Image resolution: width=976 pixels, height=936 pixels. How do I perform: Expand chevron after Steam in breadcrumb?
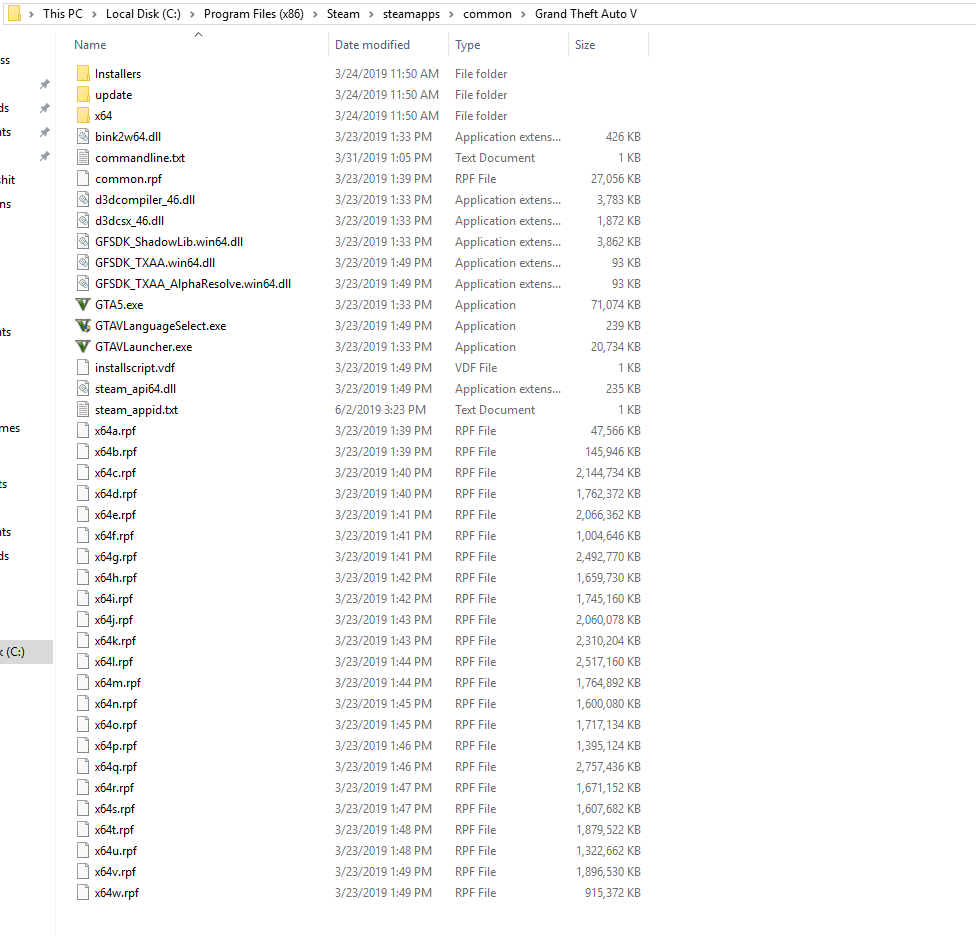pos(371,14)
